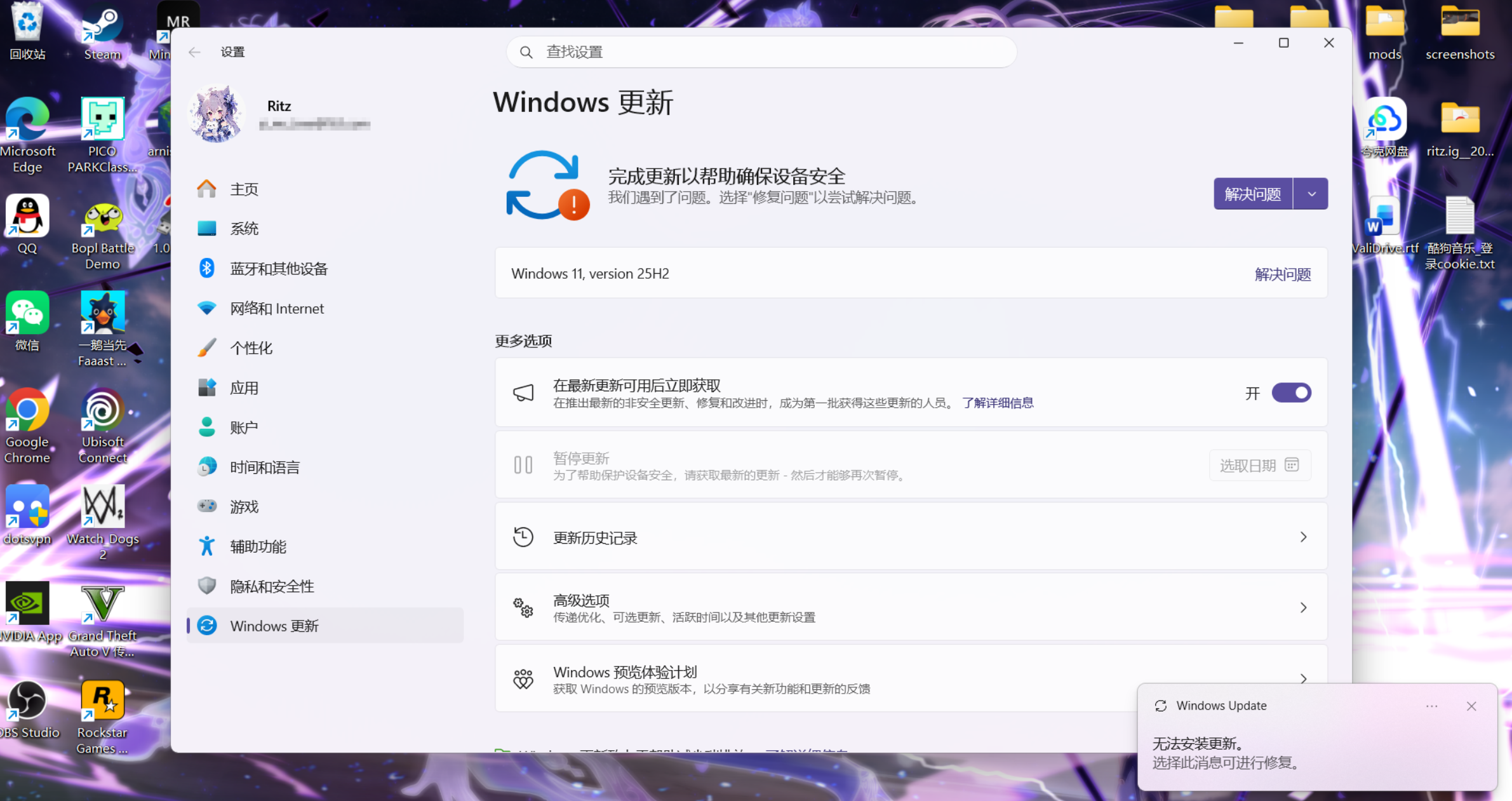Open the Recycle Bin desktop icon
The width and height of the screenshot is (1512, 801).
tap(27, 32)
